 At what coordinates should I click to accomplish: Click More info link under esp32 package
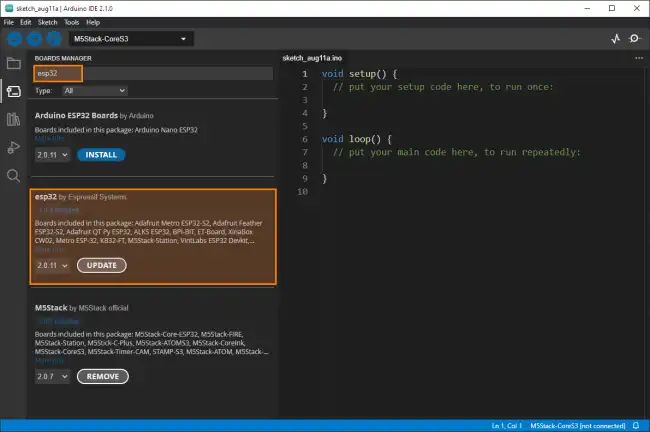coord(49,250)
